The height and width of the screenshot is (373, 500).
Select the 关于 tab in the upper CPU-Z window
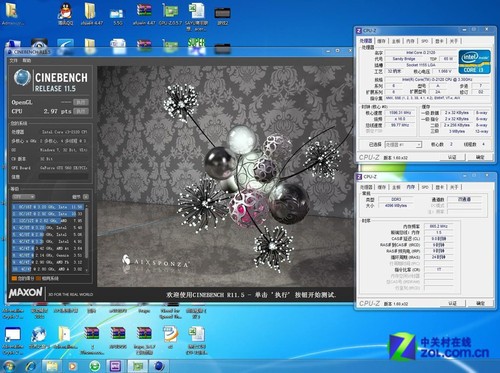(x=454, y=41)
